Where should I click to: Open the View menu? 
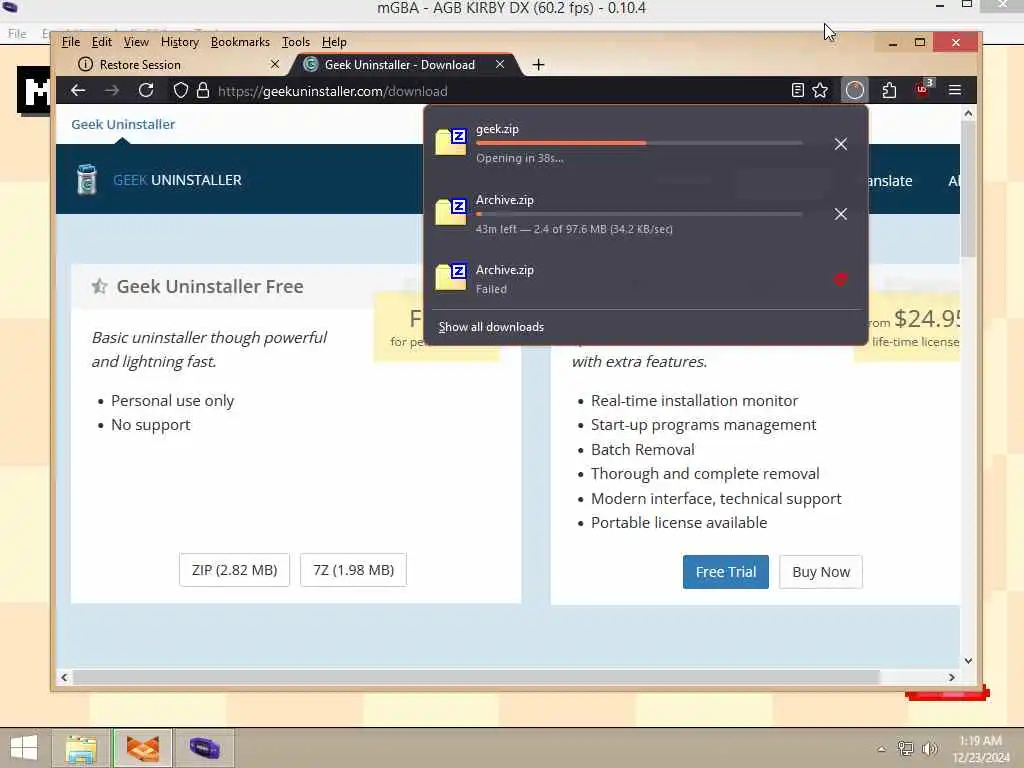click(x=136, y=42)
